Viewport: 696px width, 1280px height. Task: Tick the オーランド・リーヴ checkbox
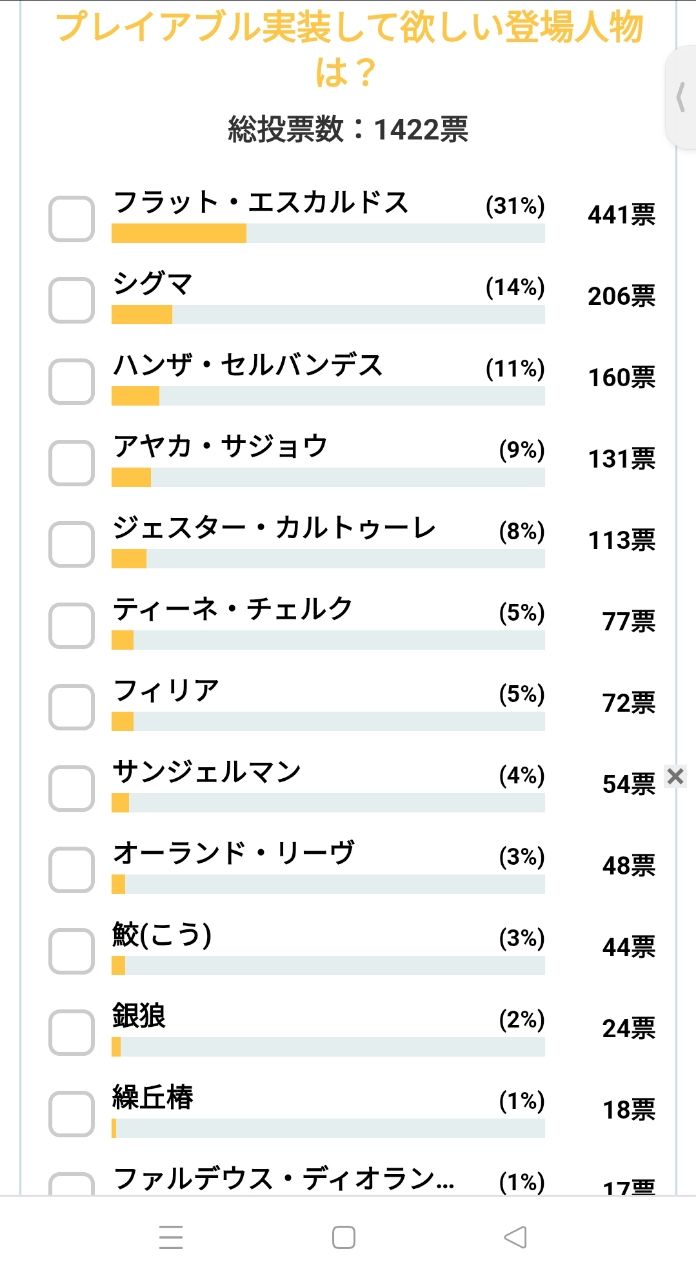pyautogui.click(x=72, y=869)
